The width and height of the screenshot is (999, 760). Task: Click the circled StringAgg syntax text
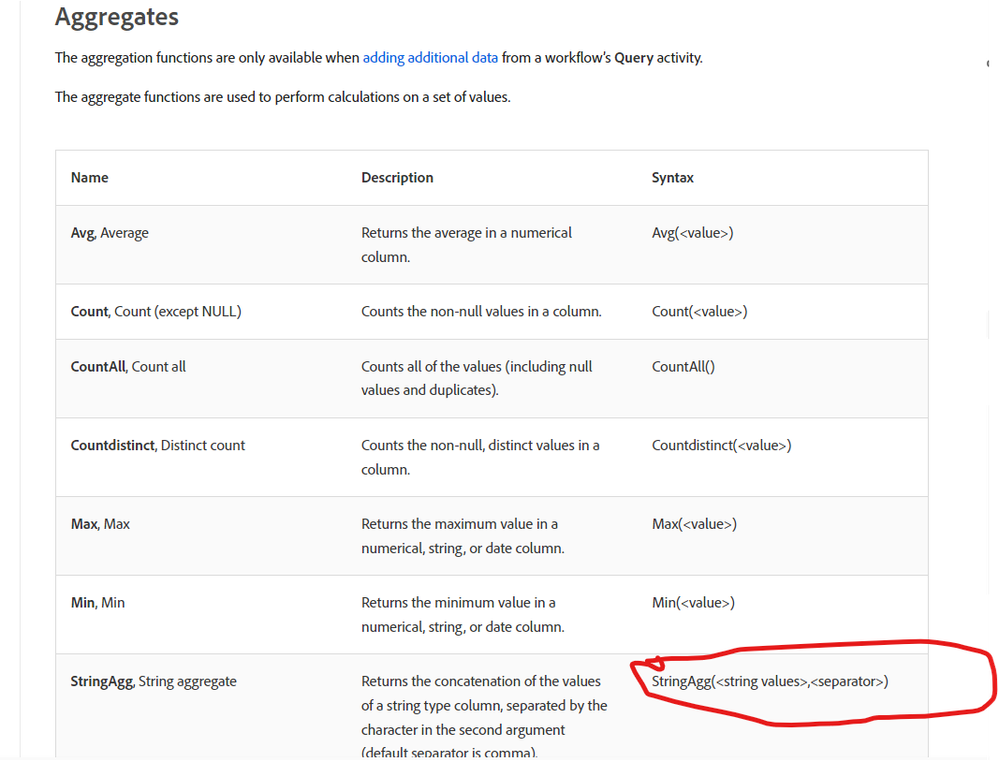[x=770, y=682]
